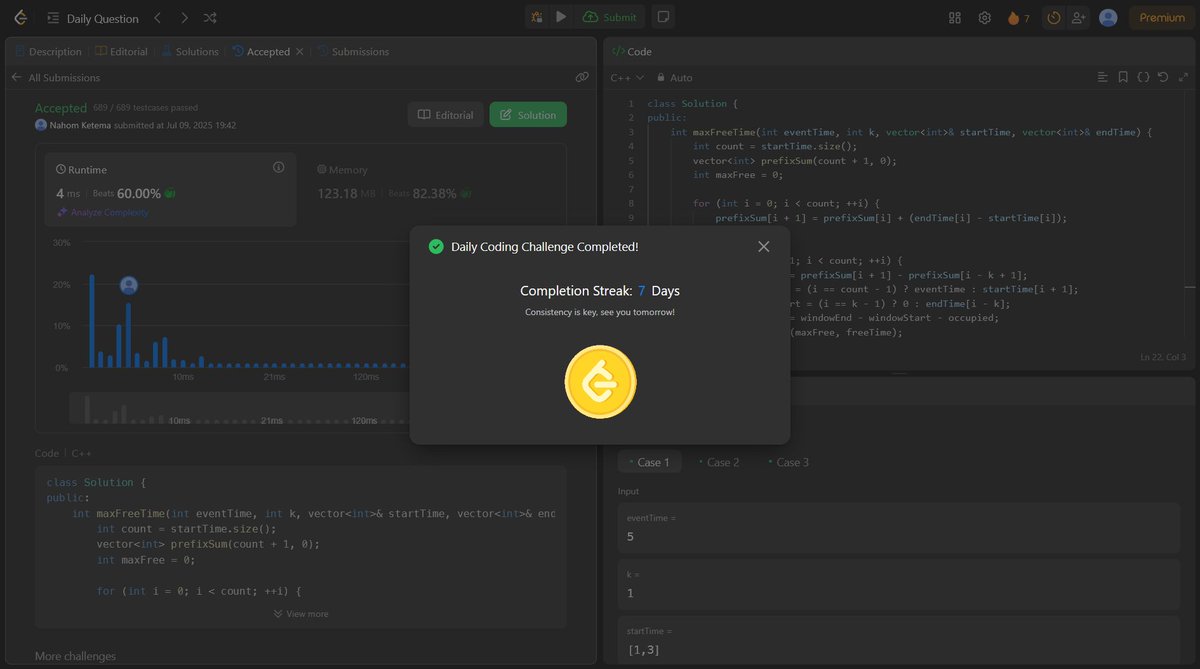Switch to the Submissions tab
1200x669 pixels.
pos(353,51)
